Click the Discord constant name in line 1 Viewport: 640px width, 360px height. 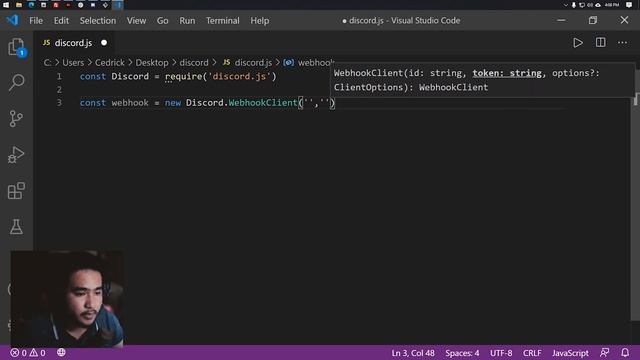tap(130, 76)
